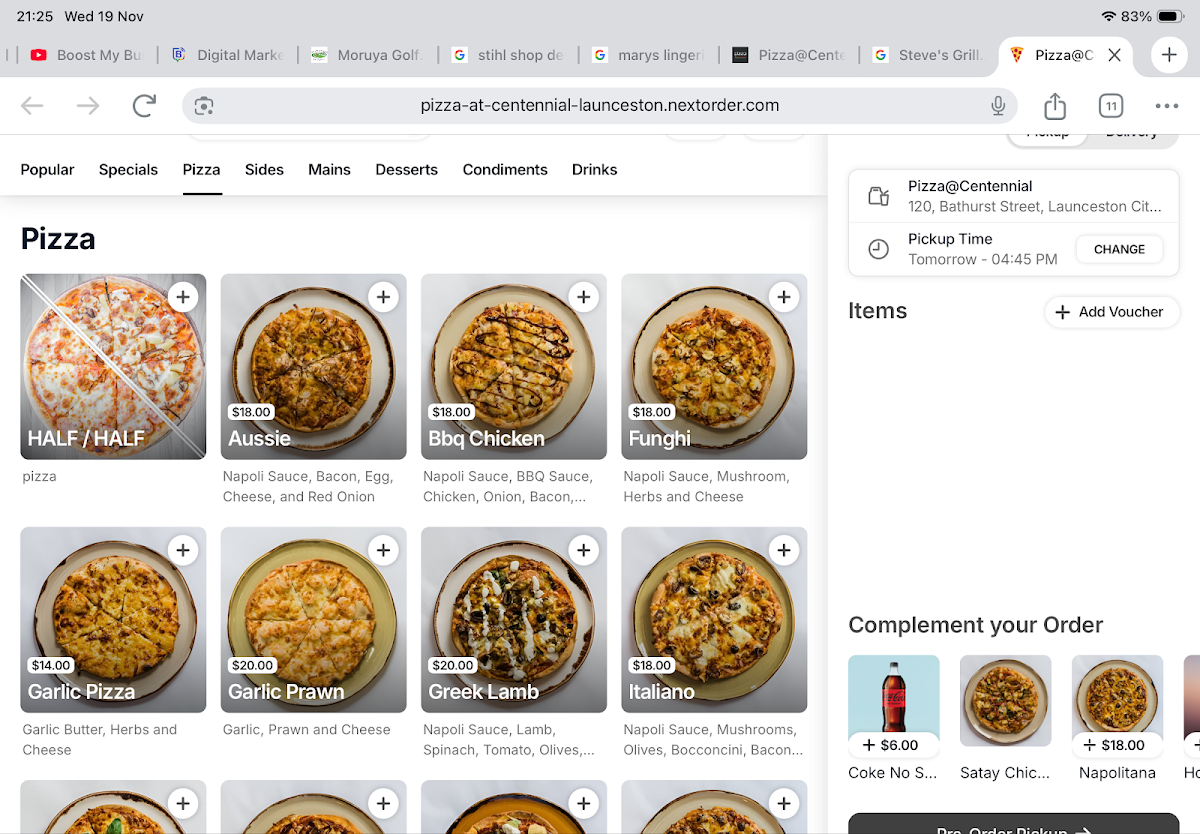Open the Garlic Prawn card image
The image size is (1200, 834).
tap(313, 620)
